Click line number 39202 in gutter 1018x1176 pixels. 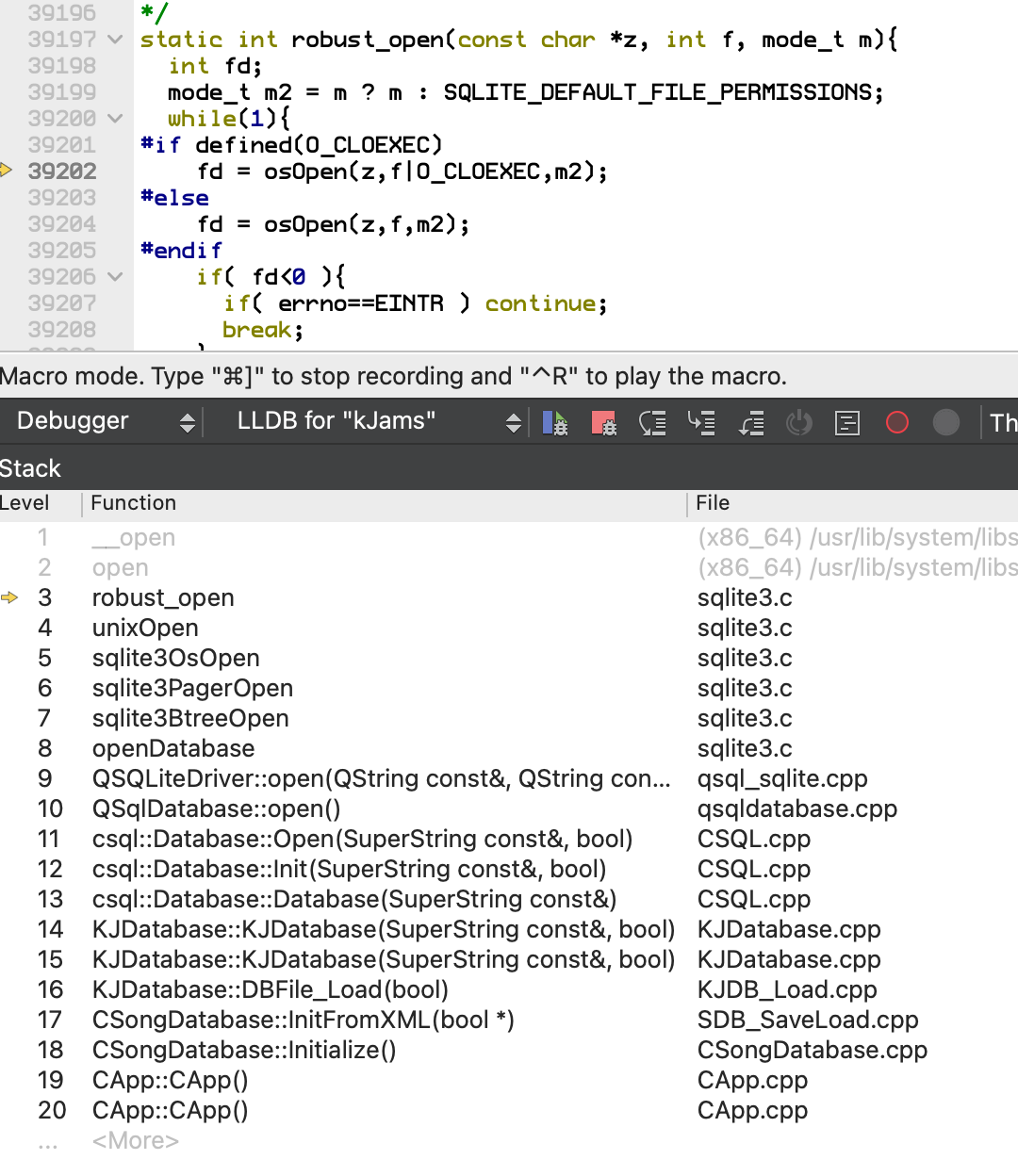62,171
